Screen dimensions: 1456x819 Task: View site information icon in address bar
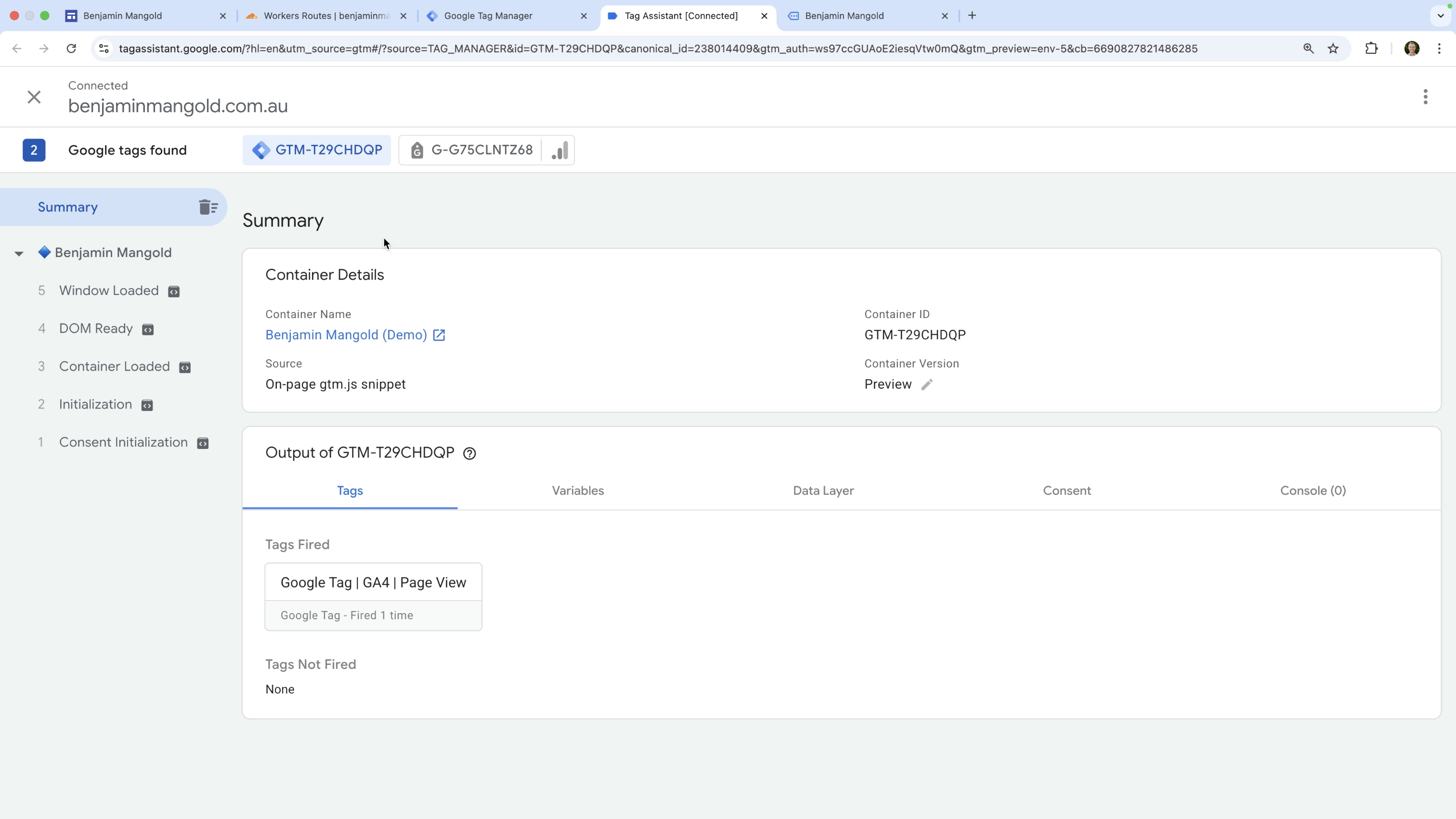pyautogui.click(x=104, y=49)
